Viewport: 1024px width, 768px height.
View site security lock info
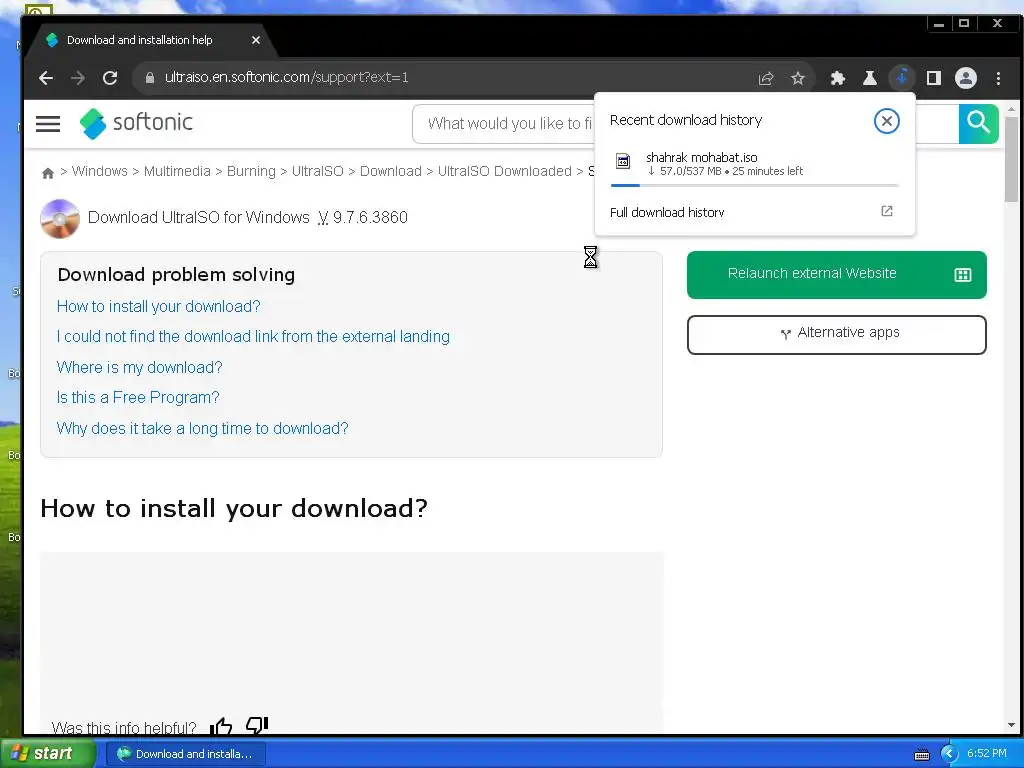(x=150, y=78)
